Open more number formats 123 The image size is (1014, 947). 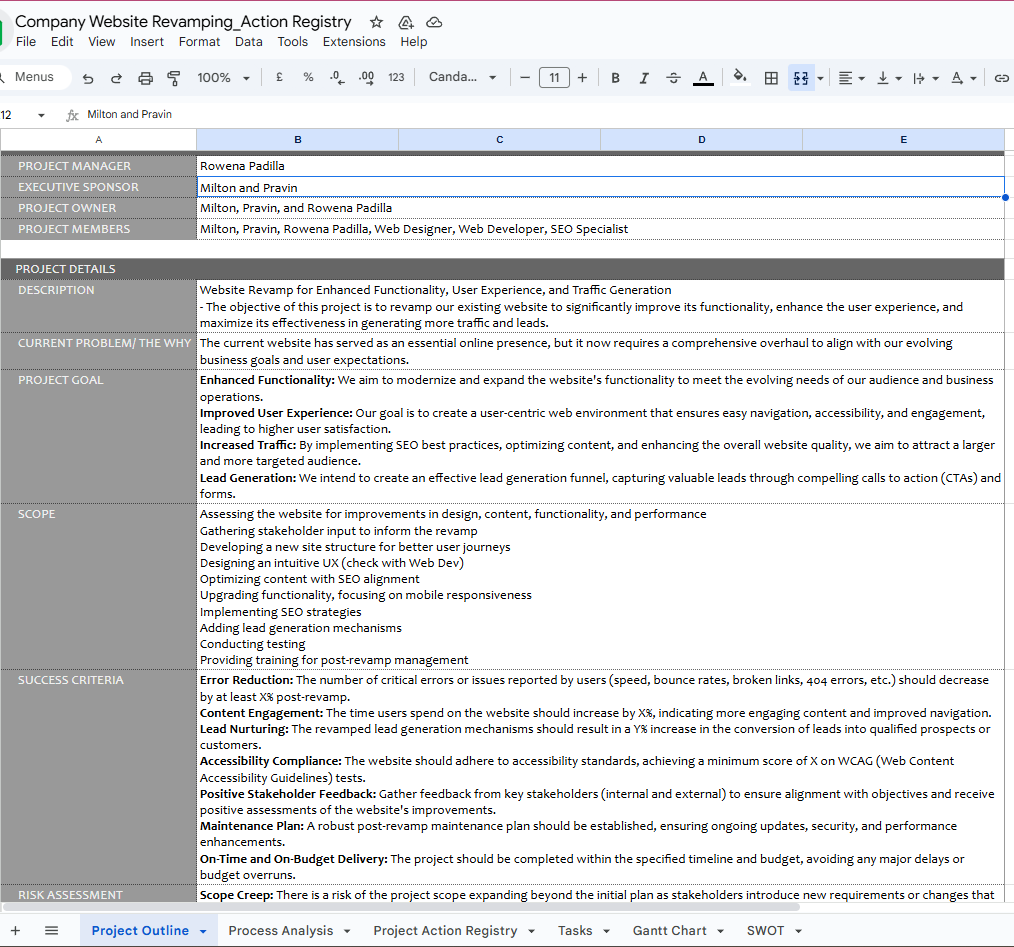click(396, 78)
